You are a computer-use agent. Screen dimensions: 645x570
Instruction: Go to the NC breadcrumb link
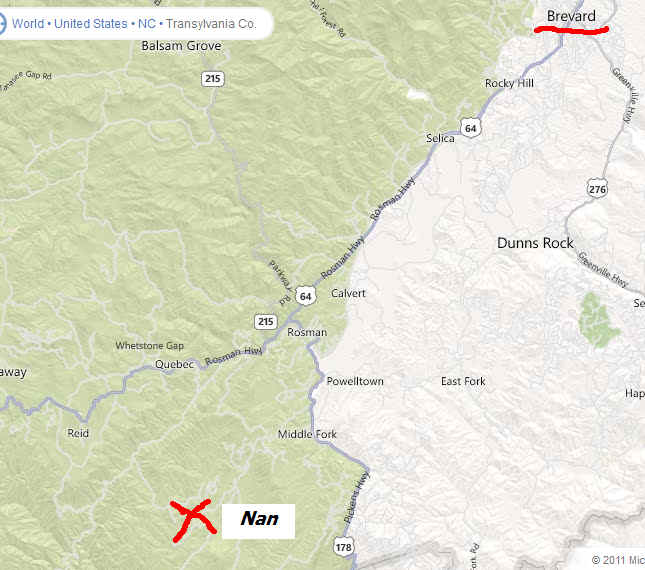coord(147,23)
